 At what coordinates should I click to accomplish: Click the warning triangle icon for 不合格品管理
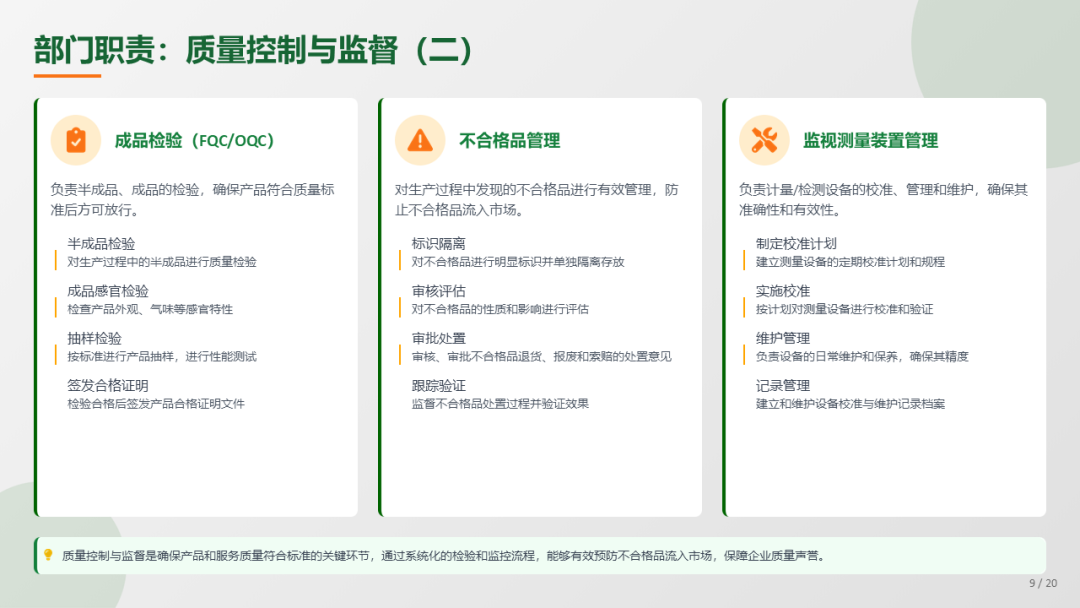tap(420, 140)
